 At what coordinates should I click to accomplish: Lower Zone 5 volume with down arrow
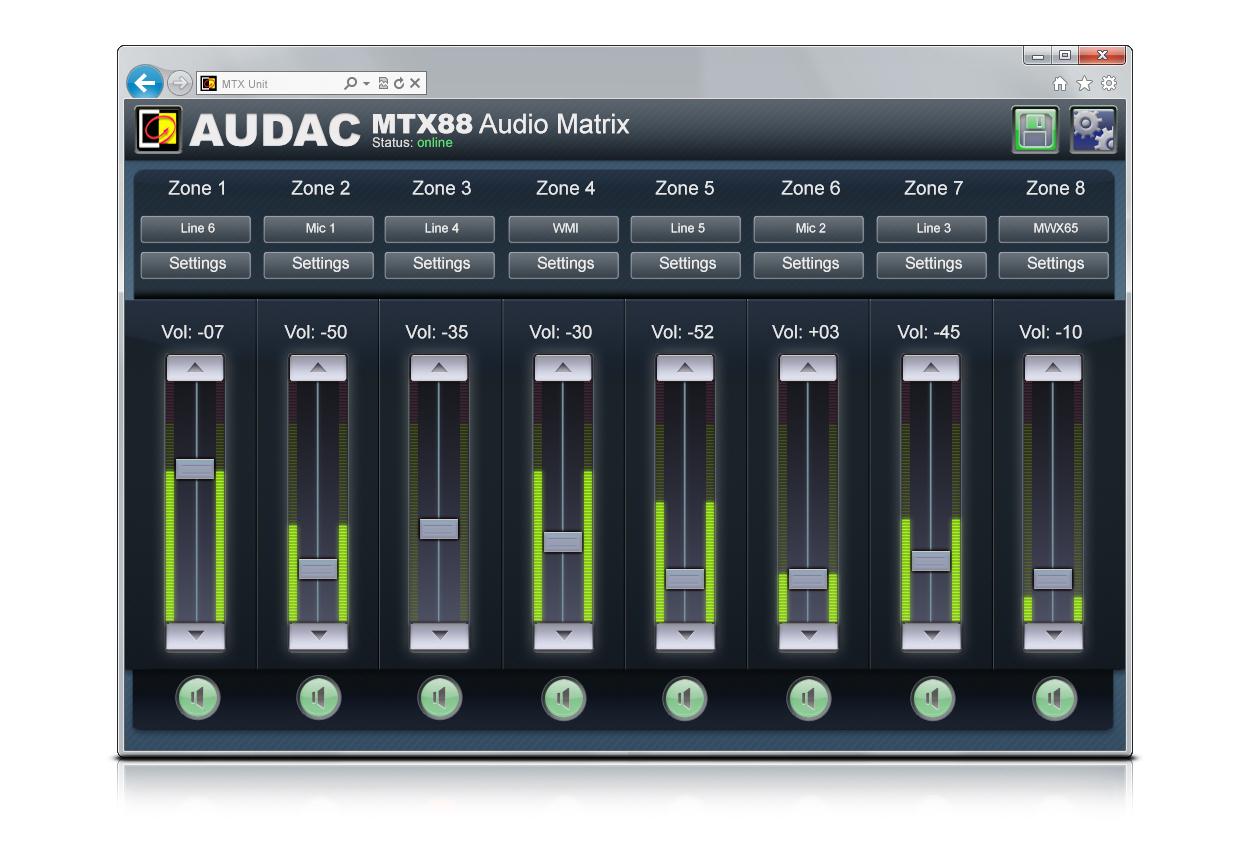click(x=685, y=636)
